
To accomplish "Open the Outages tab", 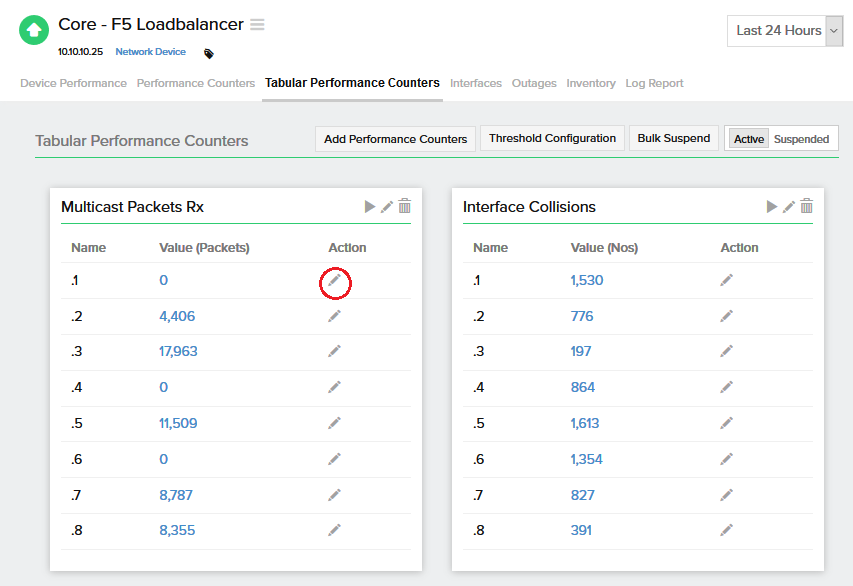I will [534, 83].
